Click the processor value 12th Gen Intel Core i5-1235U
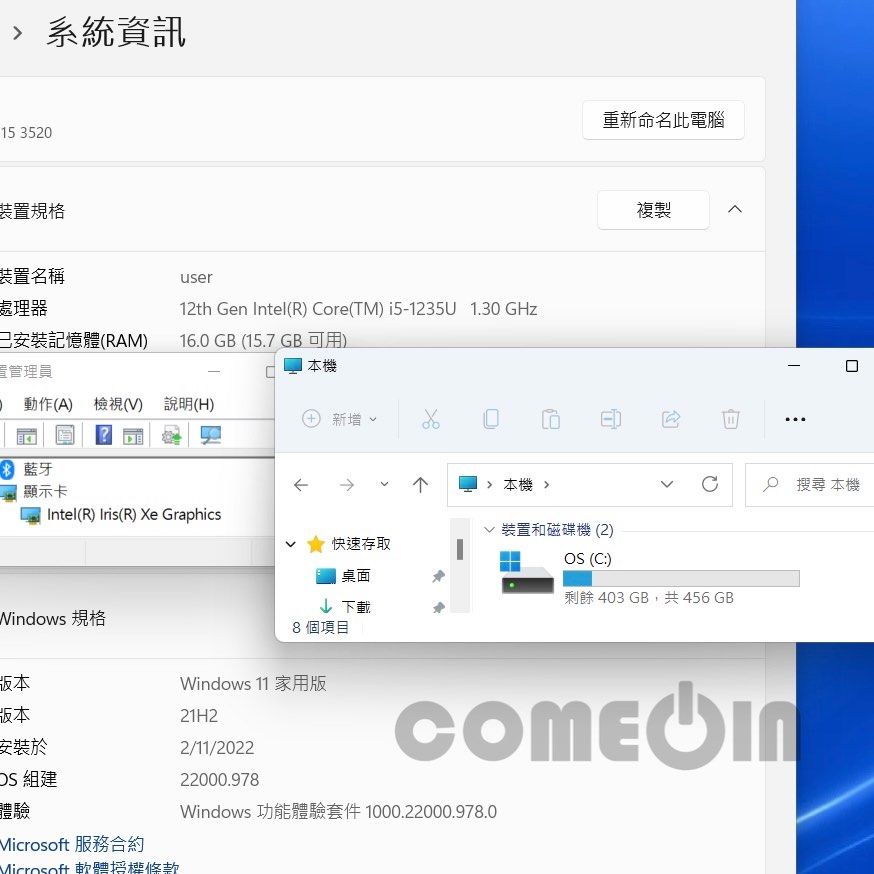874x874 pixels. (358, 309)
